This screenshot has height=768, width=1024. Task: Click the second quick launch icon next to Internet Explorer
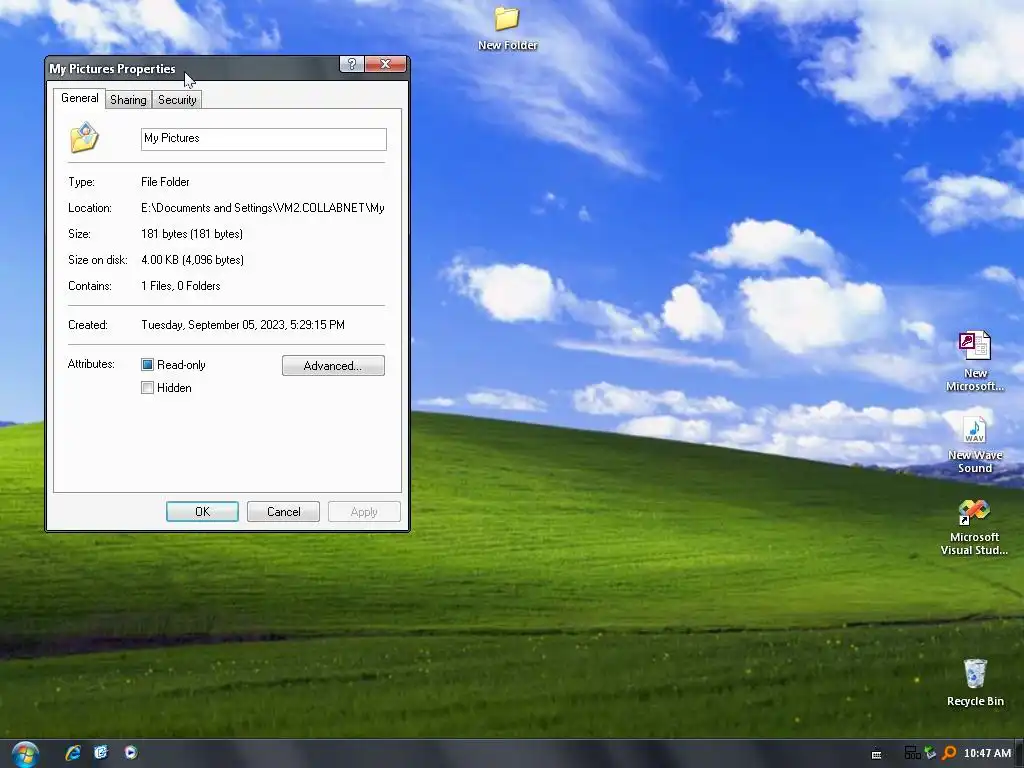[x=101, y=752]
